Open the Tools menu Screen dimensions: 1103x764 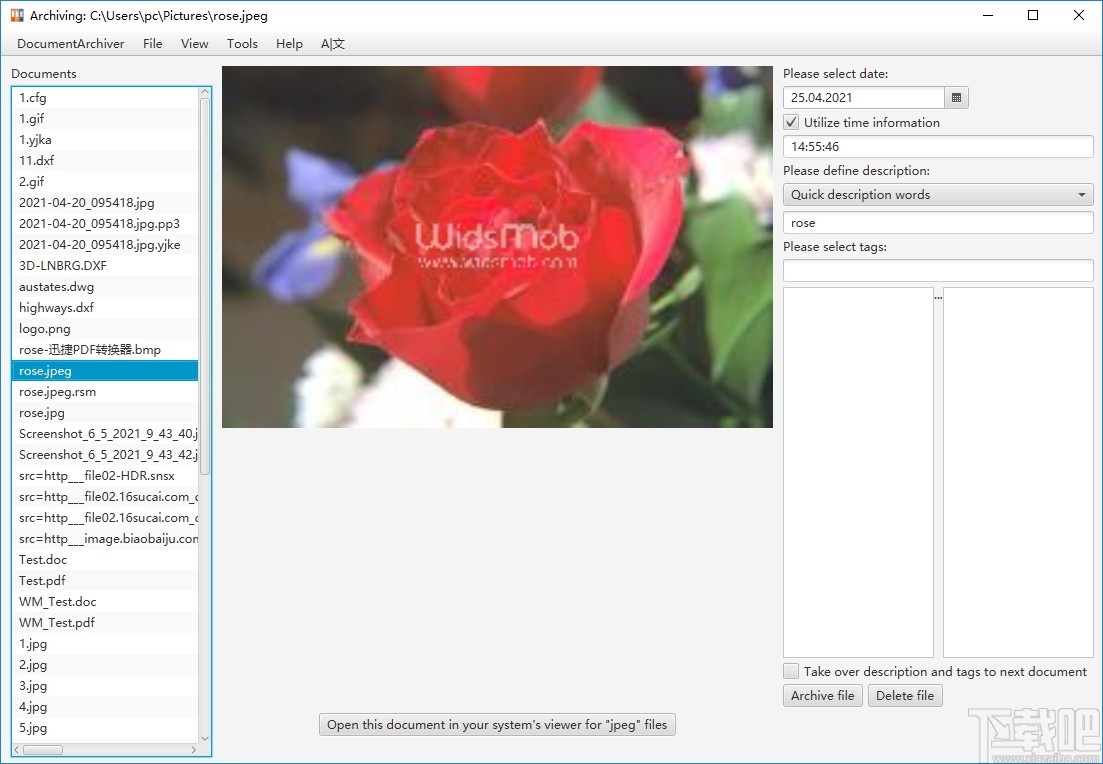pyautogui.click(x=242, y=43)
